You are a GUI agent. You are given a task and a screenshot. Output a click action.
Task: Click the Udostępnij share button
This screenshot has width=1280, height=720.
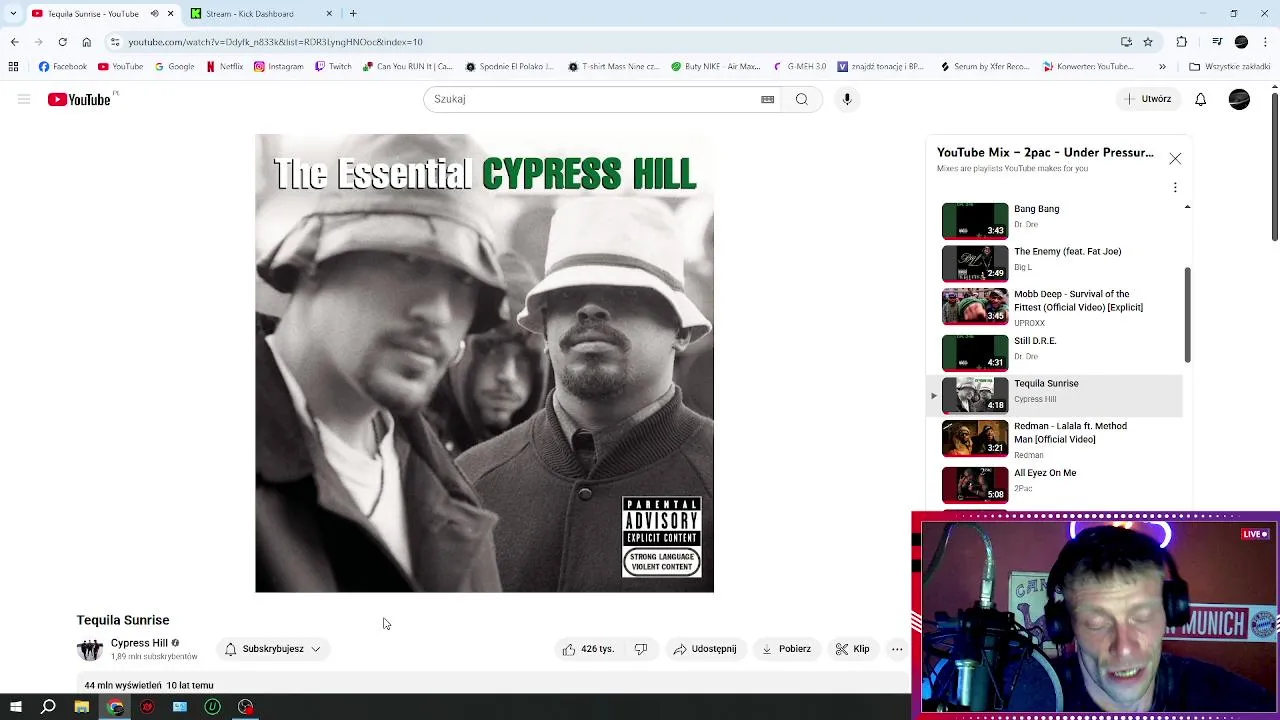[x=705, y=649]
